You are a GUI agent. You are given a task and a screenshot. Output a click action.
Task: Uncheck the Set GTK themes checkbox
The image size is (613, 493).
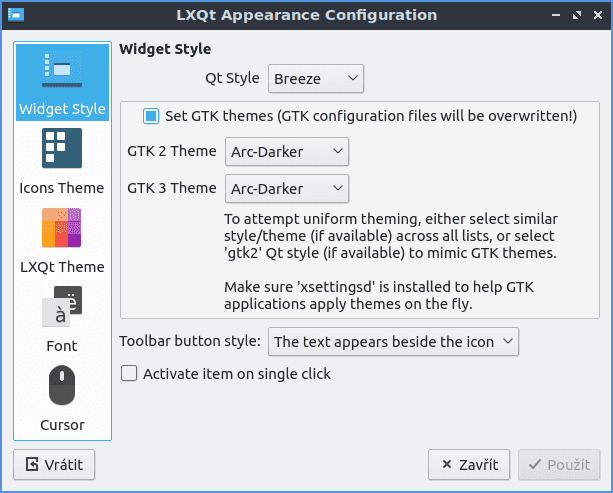point(151,116)
